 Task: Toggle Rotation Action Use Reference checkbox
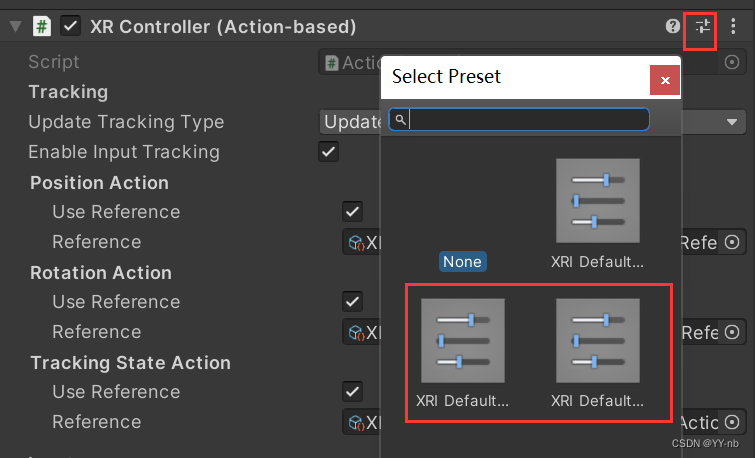pos(352,302)
